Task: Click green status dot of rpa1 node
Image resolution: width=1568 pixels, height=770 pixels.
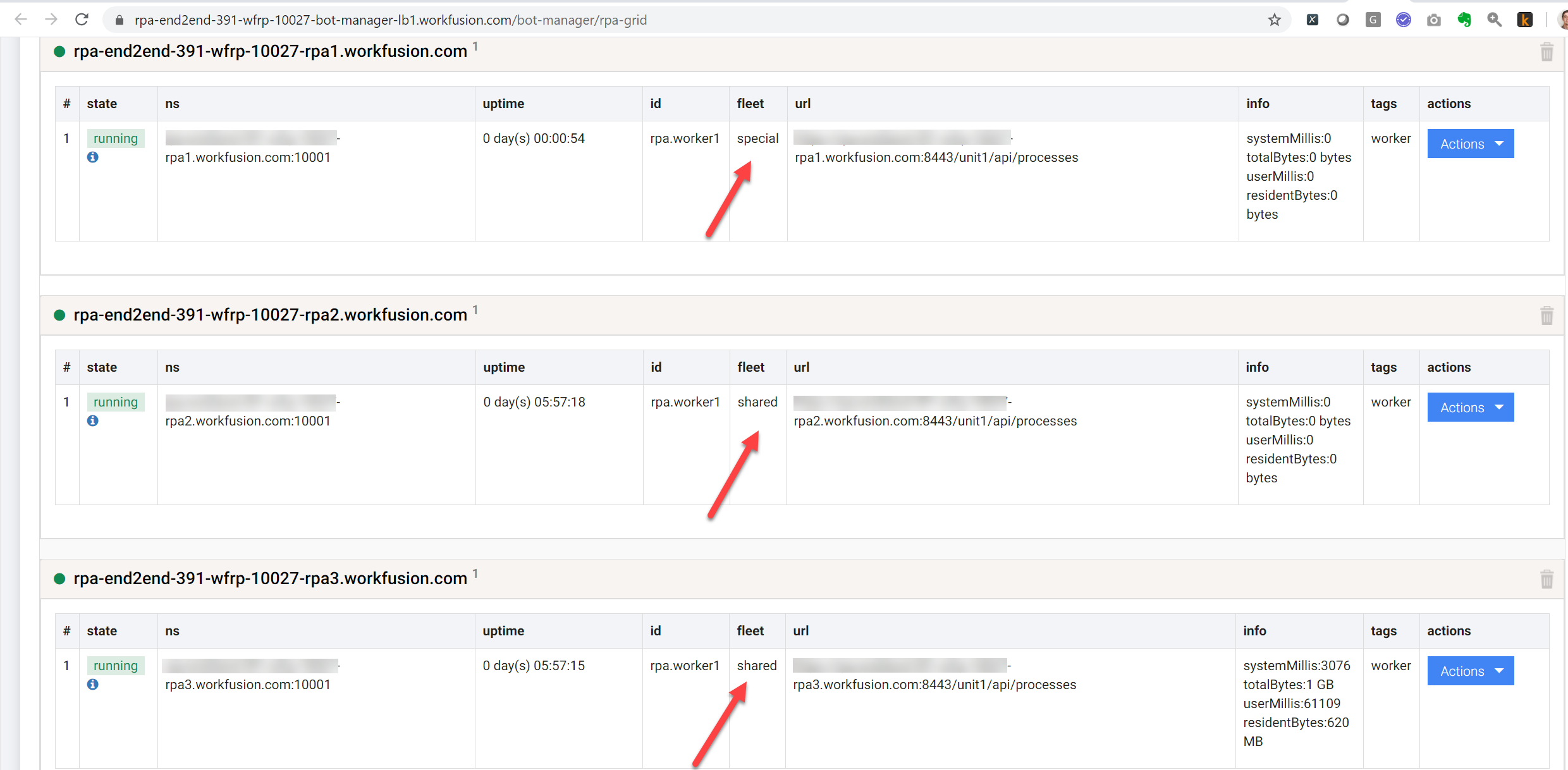Action: click(59, 52)
